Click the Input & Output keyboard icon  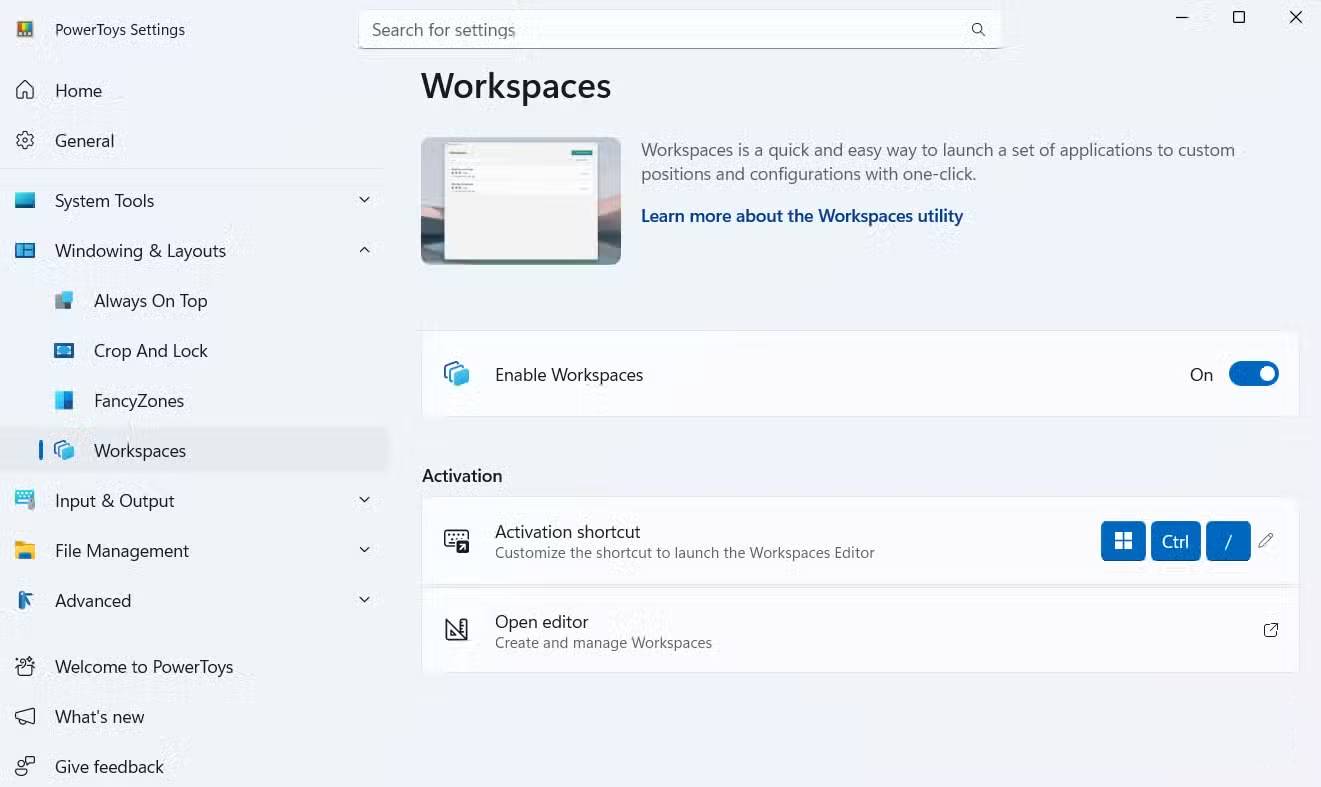coord(25,500)
